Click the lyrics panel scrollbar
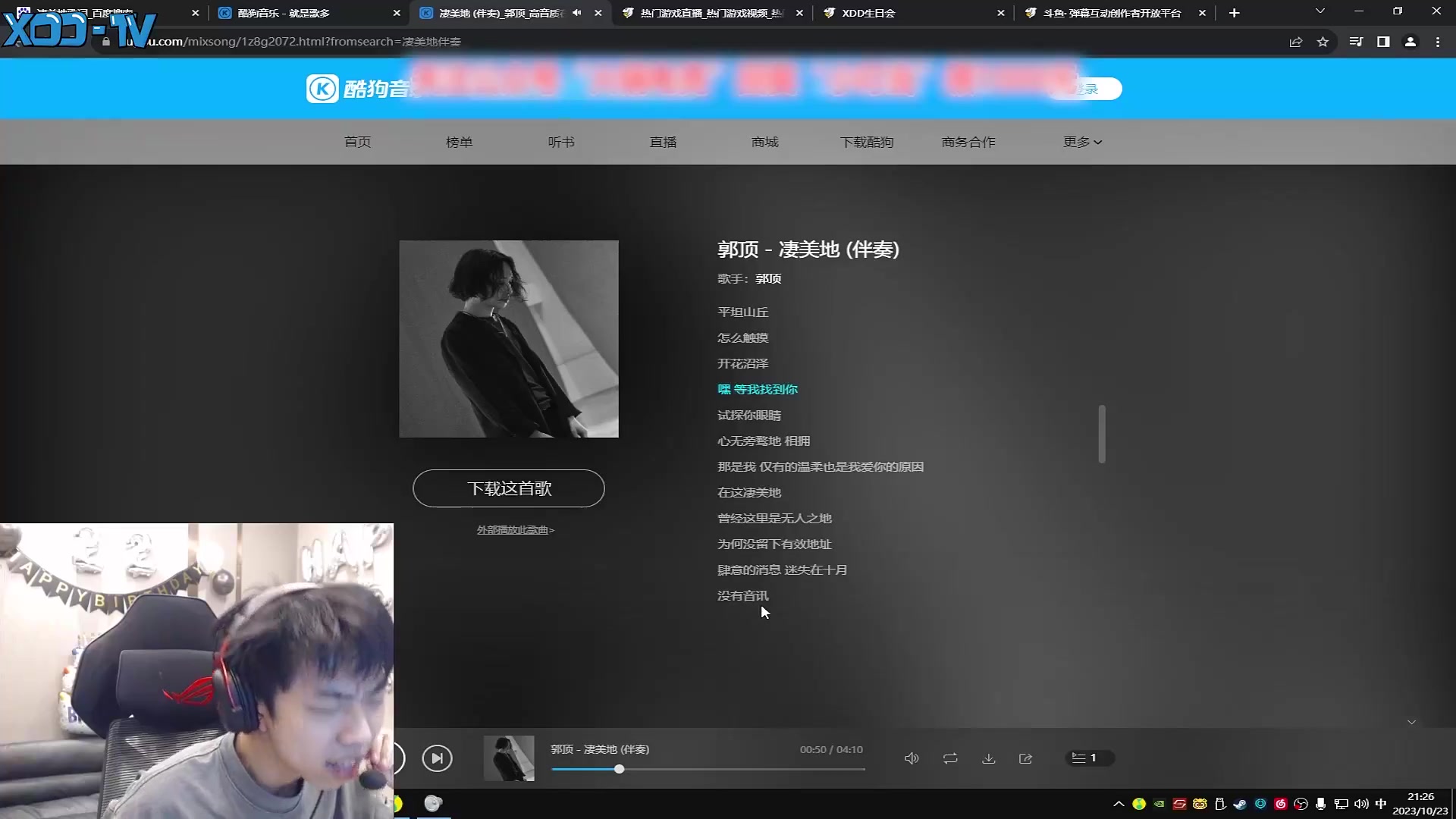Viewport: 1456px width, 819px height. (1102, 434)
